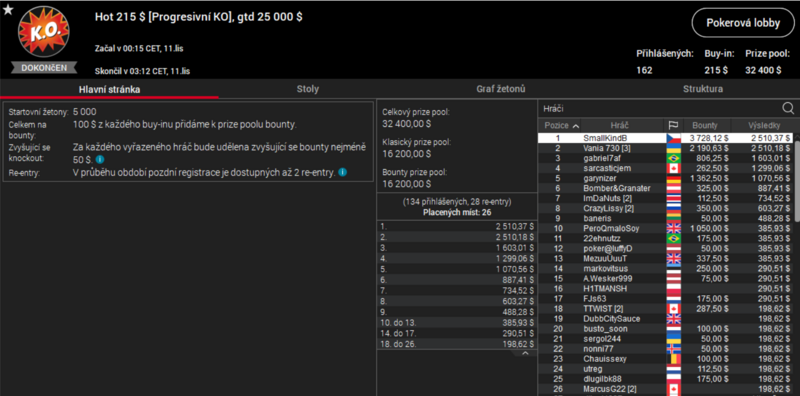
Task: Sort by Pozice column arrow
Action: point(576,126)
